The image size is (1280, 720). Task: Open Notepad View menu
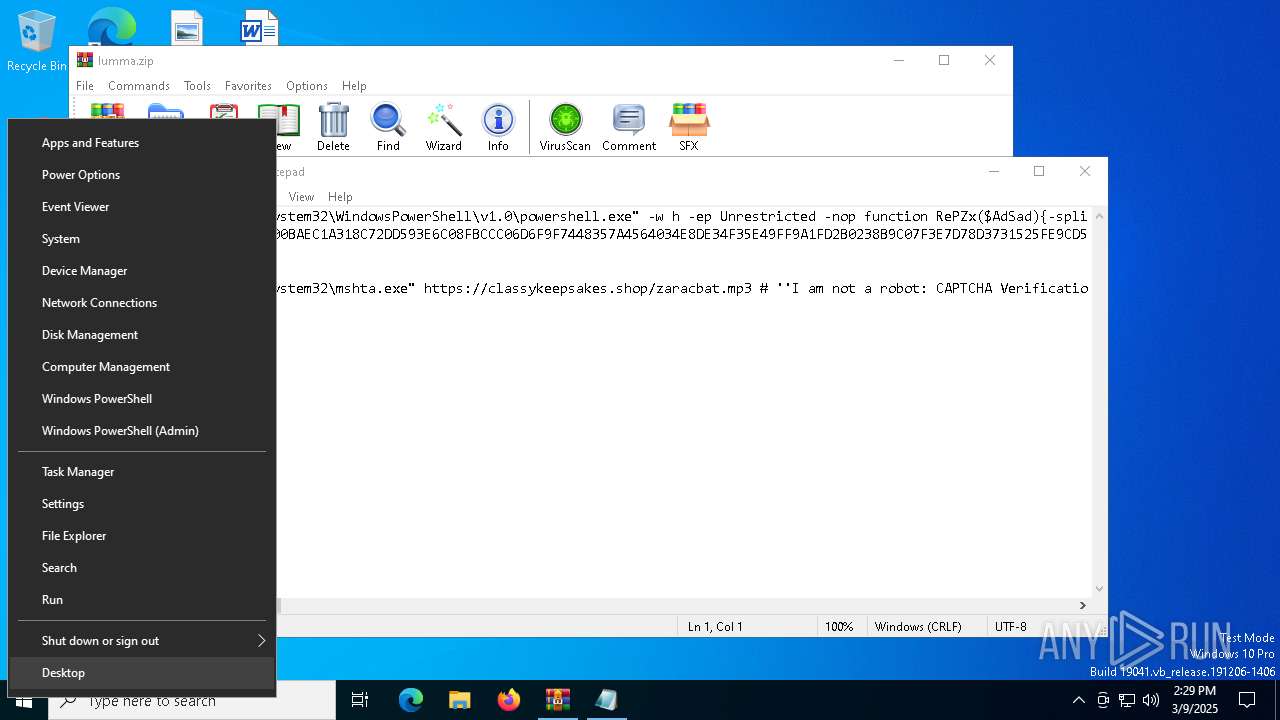(301, 197)
